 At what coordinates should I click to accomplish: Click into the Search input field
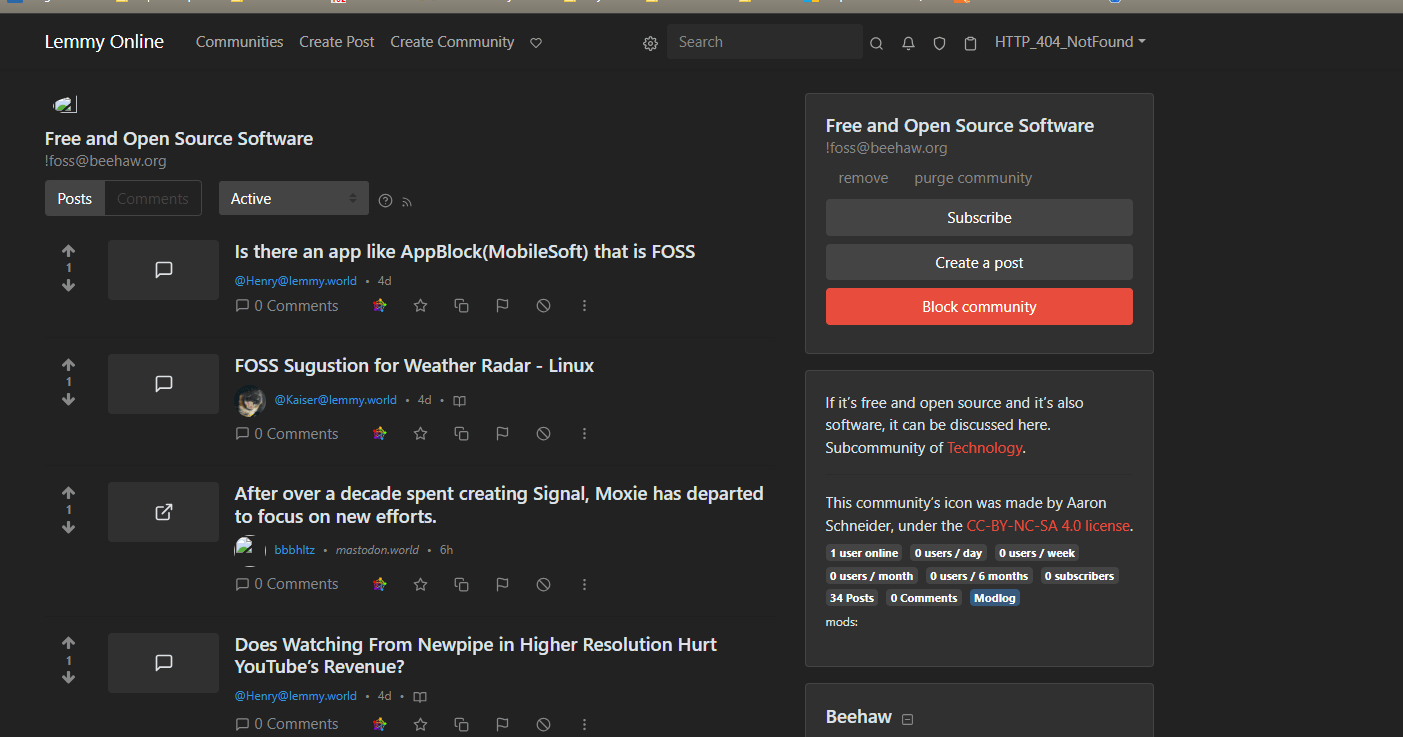764,42
